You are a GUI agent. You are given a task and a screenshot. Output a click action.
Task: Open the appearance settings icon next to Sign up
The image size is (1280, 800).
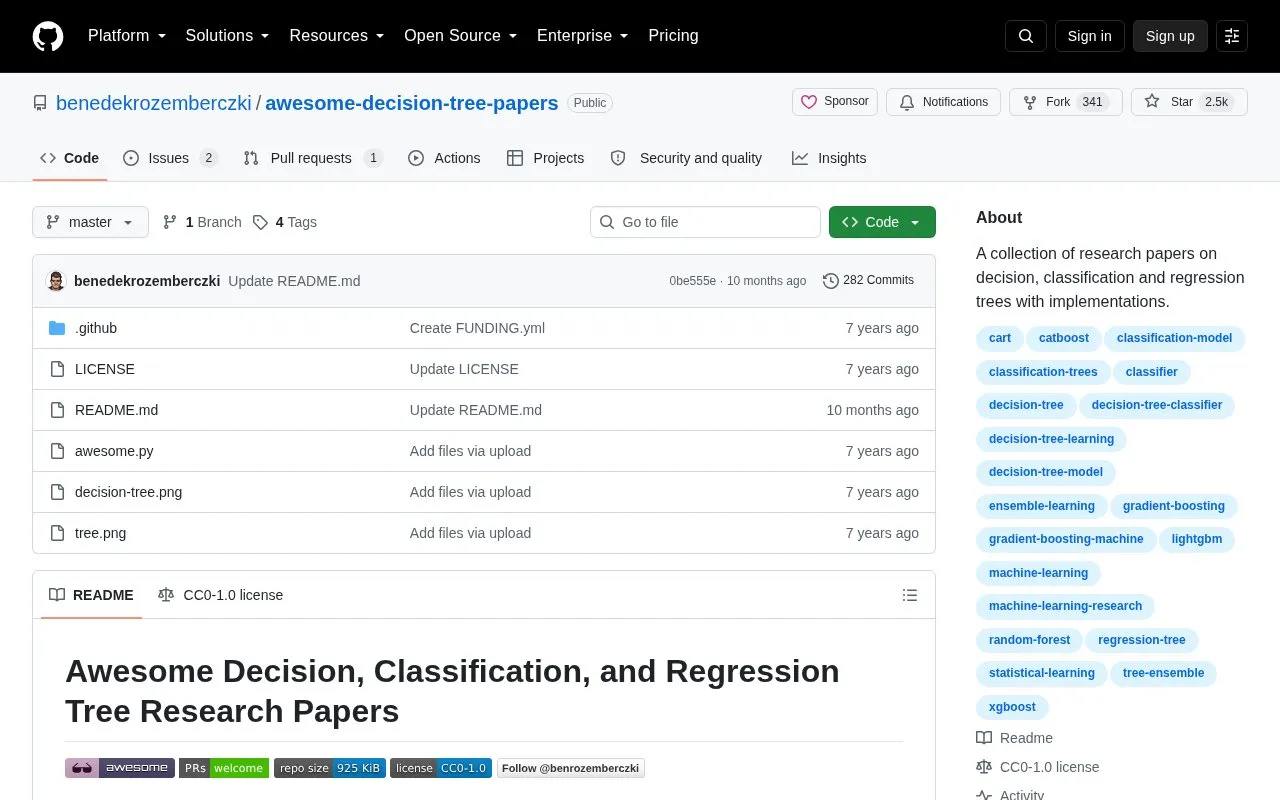1232,36
